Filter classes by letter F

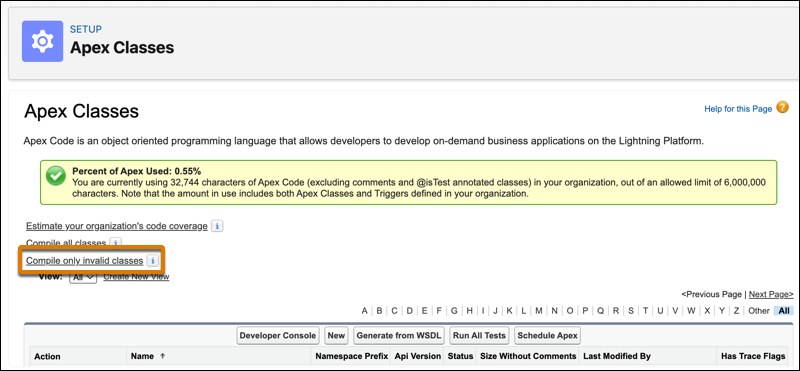[439, 311]
